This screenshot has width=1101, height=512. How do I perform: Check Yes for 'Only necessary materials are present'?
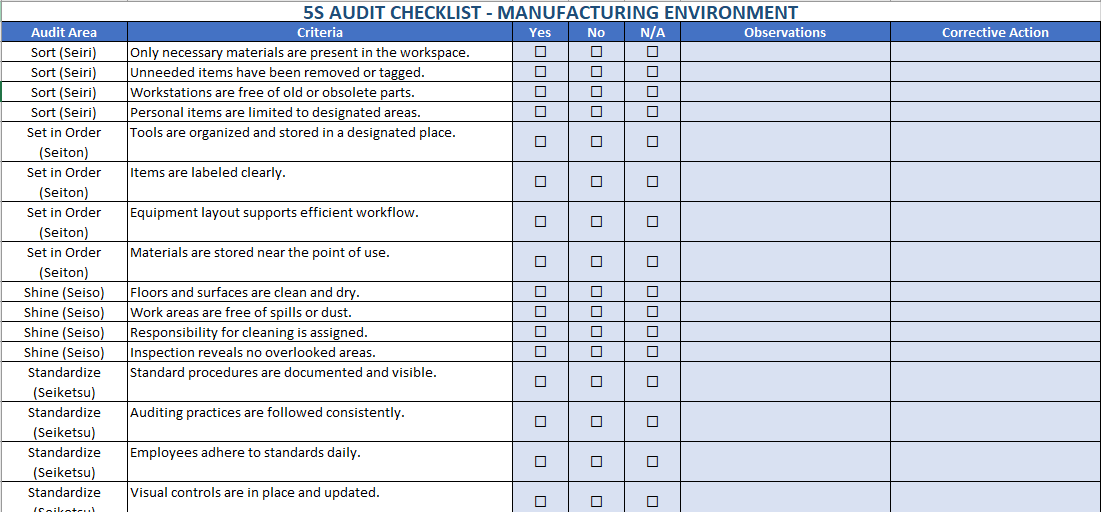tap(540, 52)
